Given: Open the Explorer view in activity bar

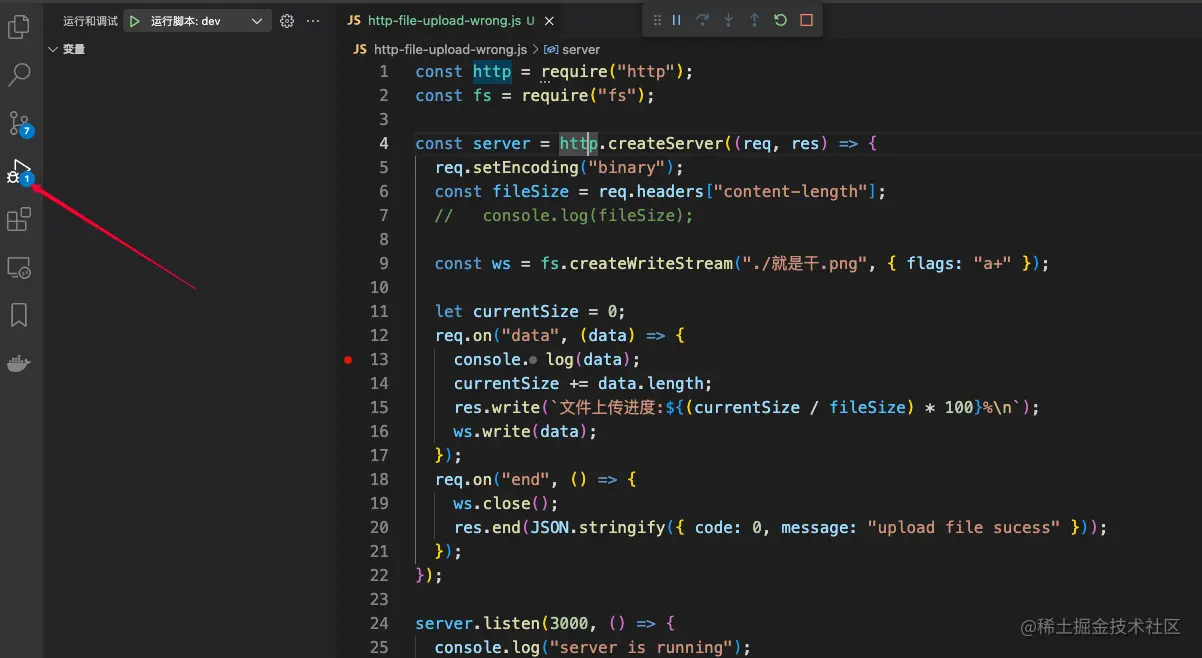Looking at the screenshot, I should point(19,27).
